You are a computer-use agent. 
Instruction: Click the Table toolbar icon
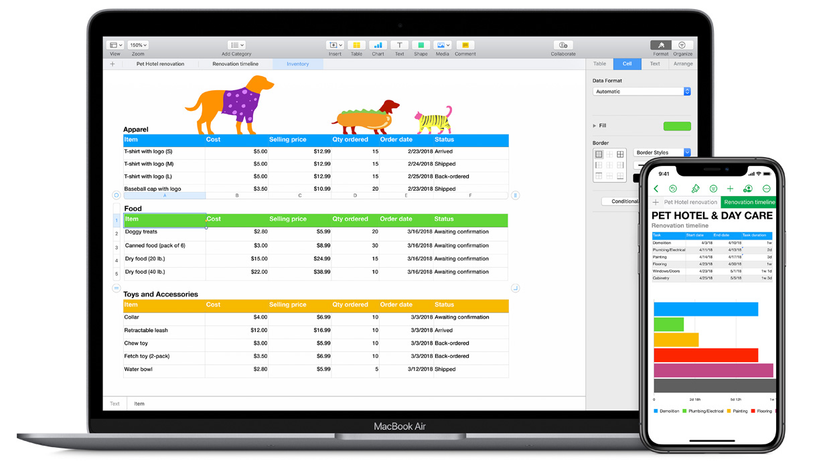pos(356,45)
